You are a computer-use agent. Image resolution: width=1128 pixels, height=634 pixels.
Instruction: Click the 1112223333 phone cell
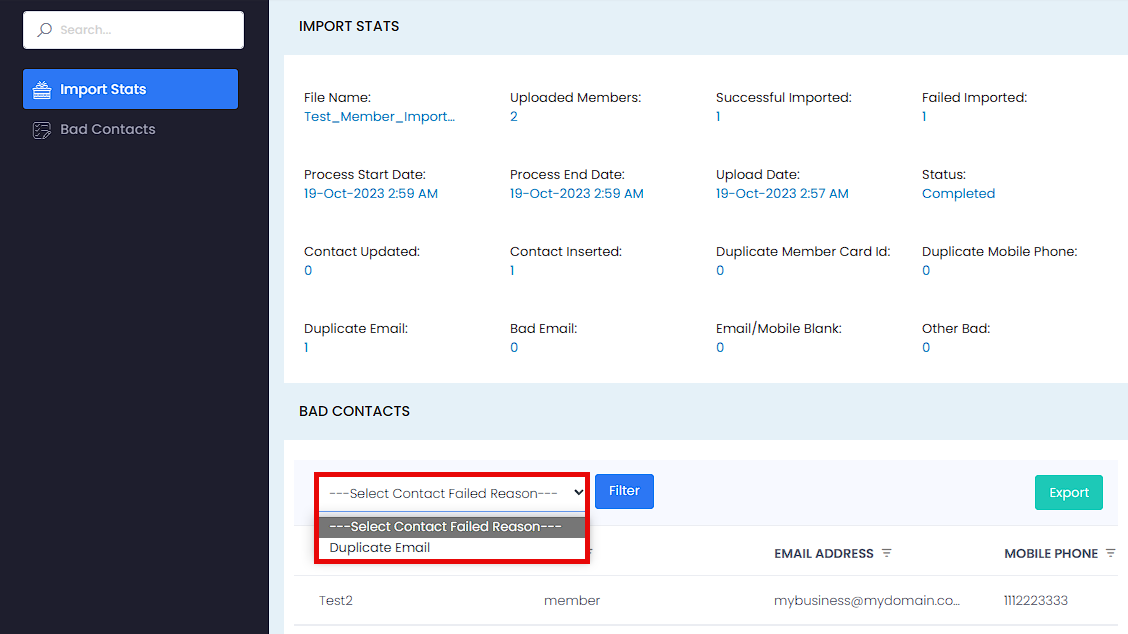(x=1036, y=600)
